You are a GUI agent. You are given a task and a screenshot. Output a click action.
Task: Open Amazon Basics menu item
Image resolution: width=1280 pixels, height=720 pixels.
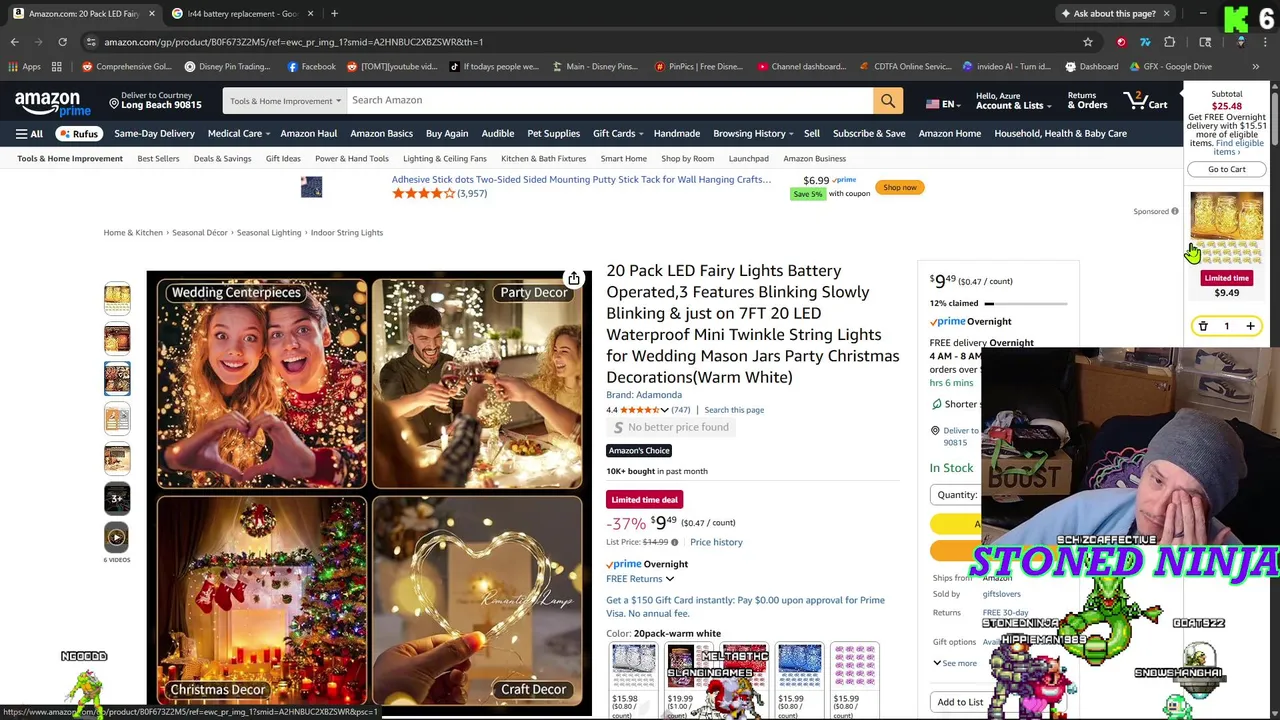pyautogui.click(x=381, y=134)
